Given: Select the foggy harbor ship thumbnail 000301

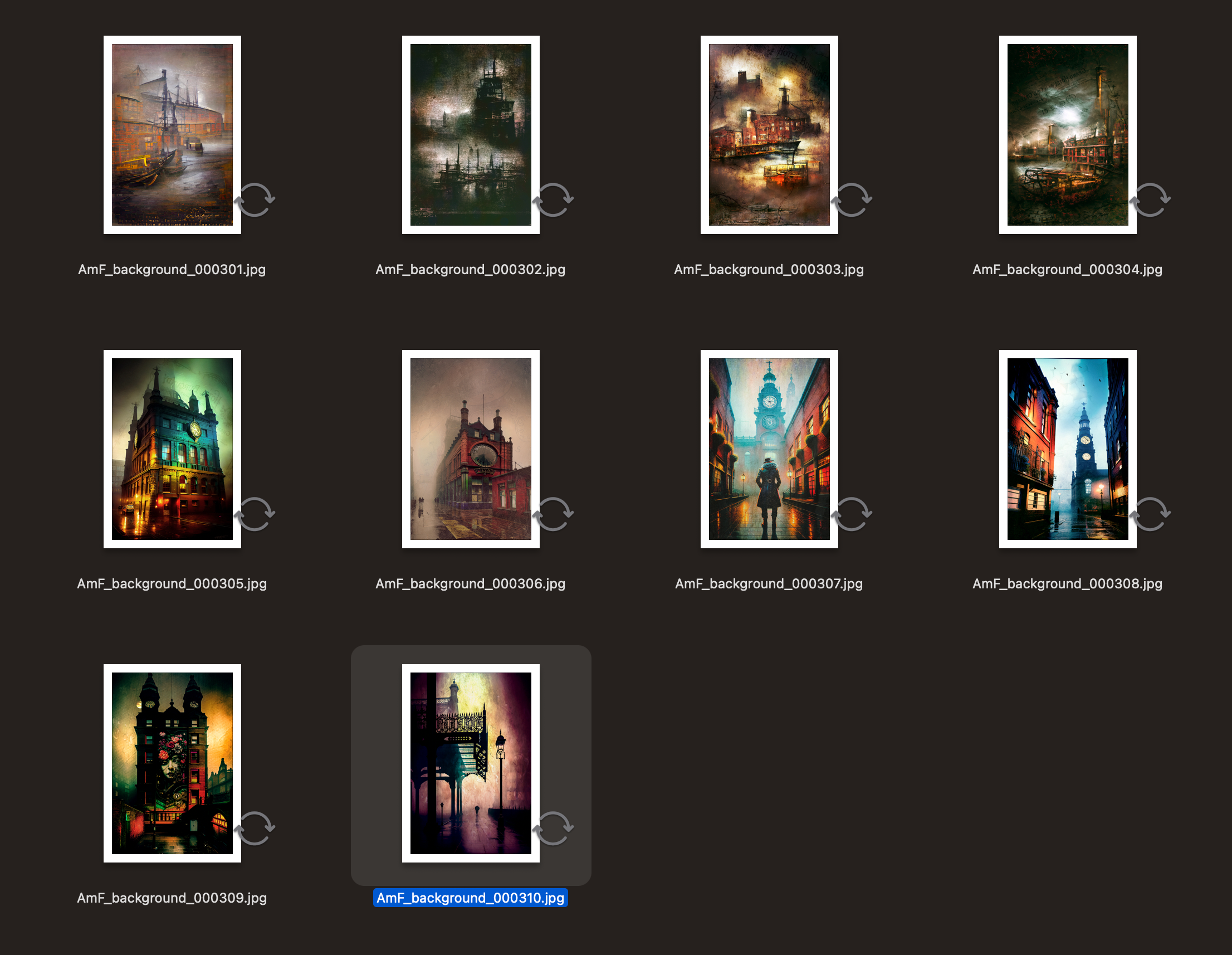Looking at the screenshot, I should [172, 135].
